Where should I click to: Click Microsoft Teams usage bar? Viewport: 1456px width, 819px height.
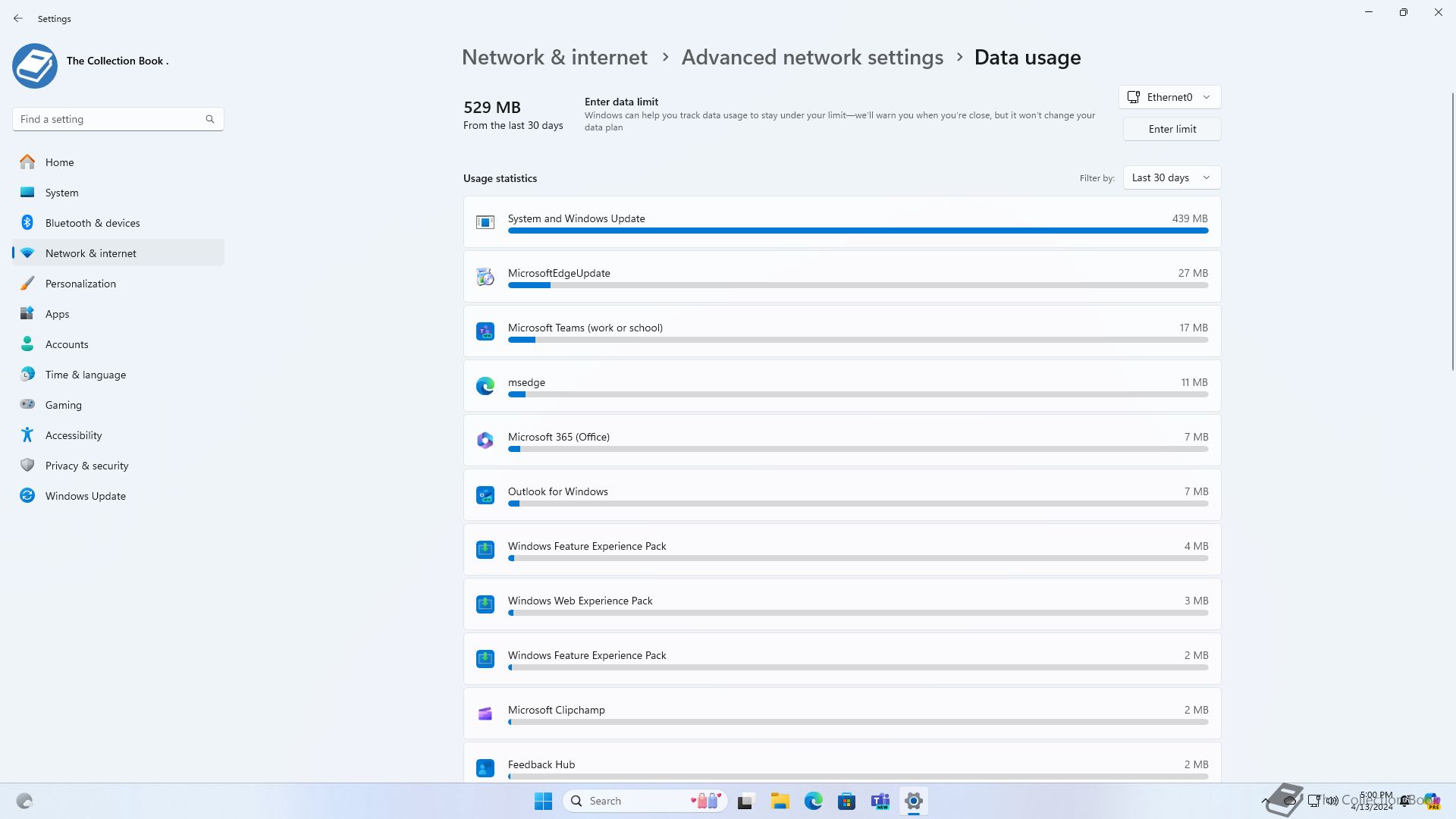point(858,340)
